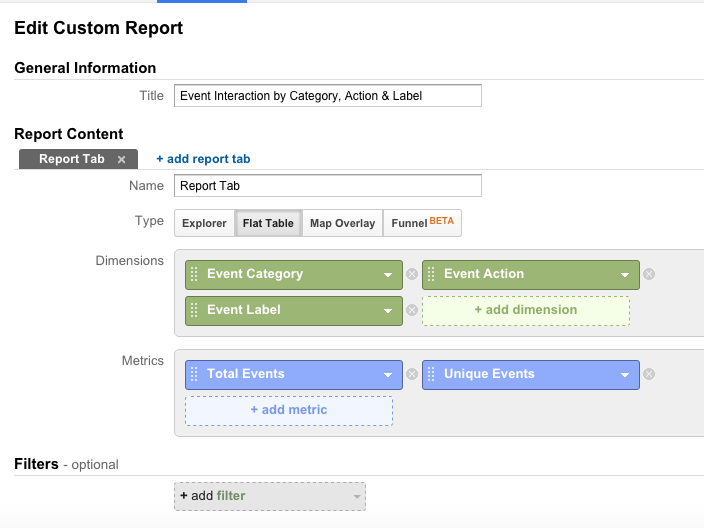The image size is (704, 528).
Task: Focus the tab Name input field
Action: tap(328, 185)
